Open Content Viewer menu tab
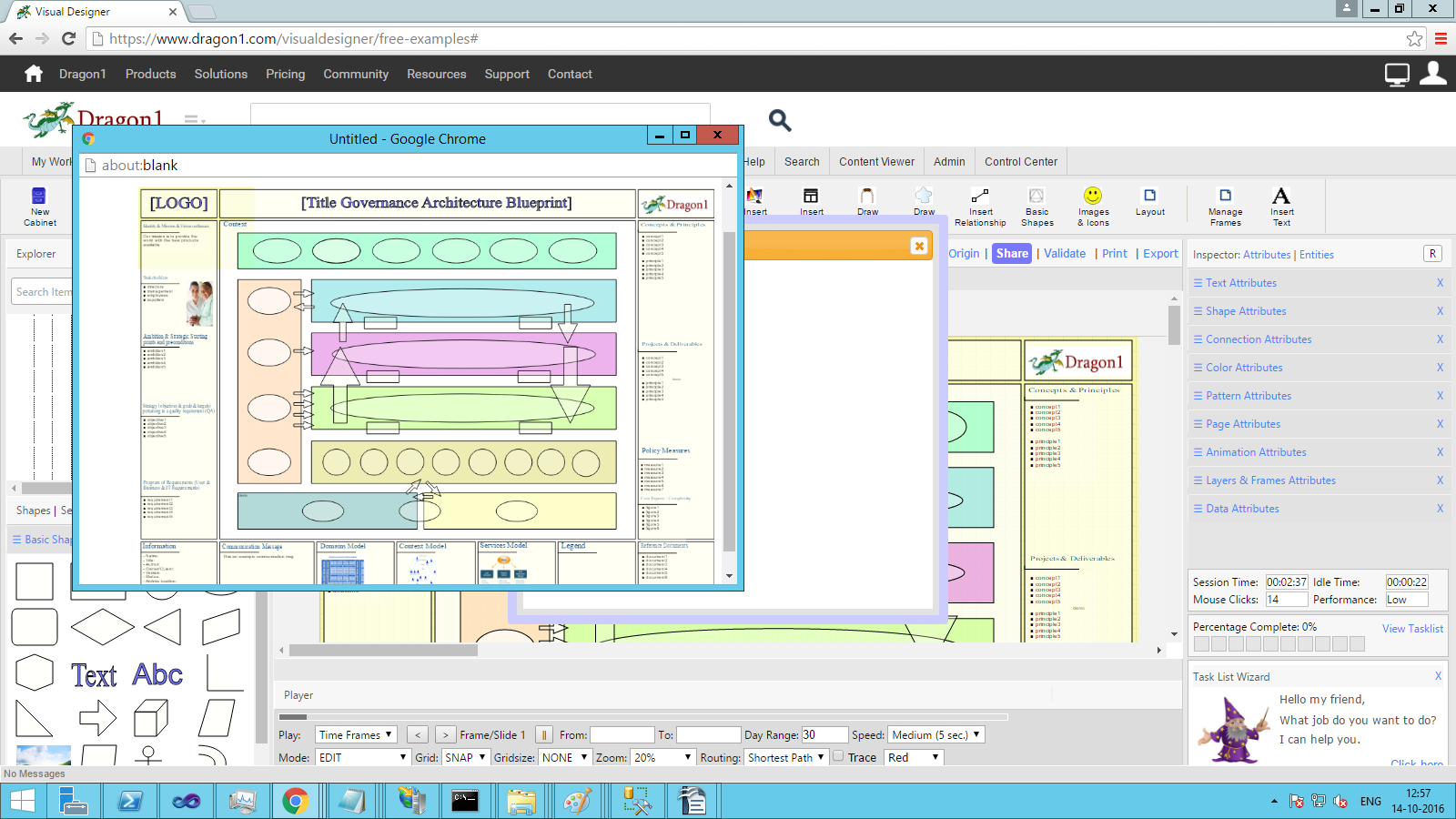This screenshot has width=1456, height=819. click(x=876, y=161)
